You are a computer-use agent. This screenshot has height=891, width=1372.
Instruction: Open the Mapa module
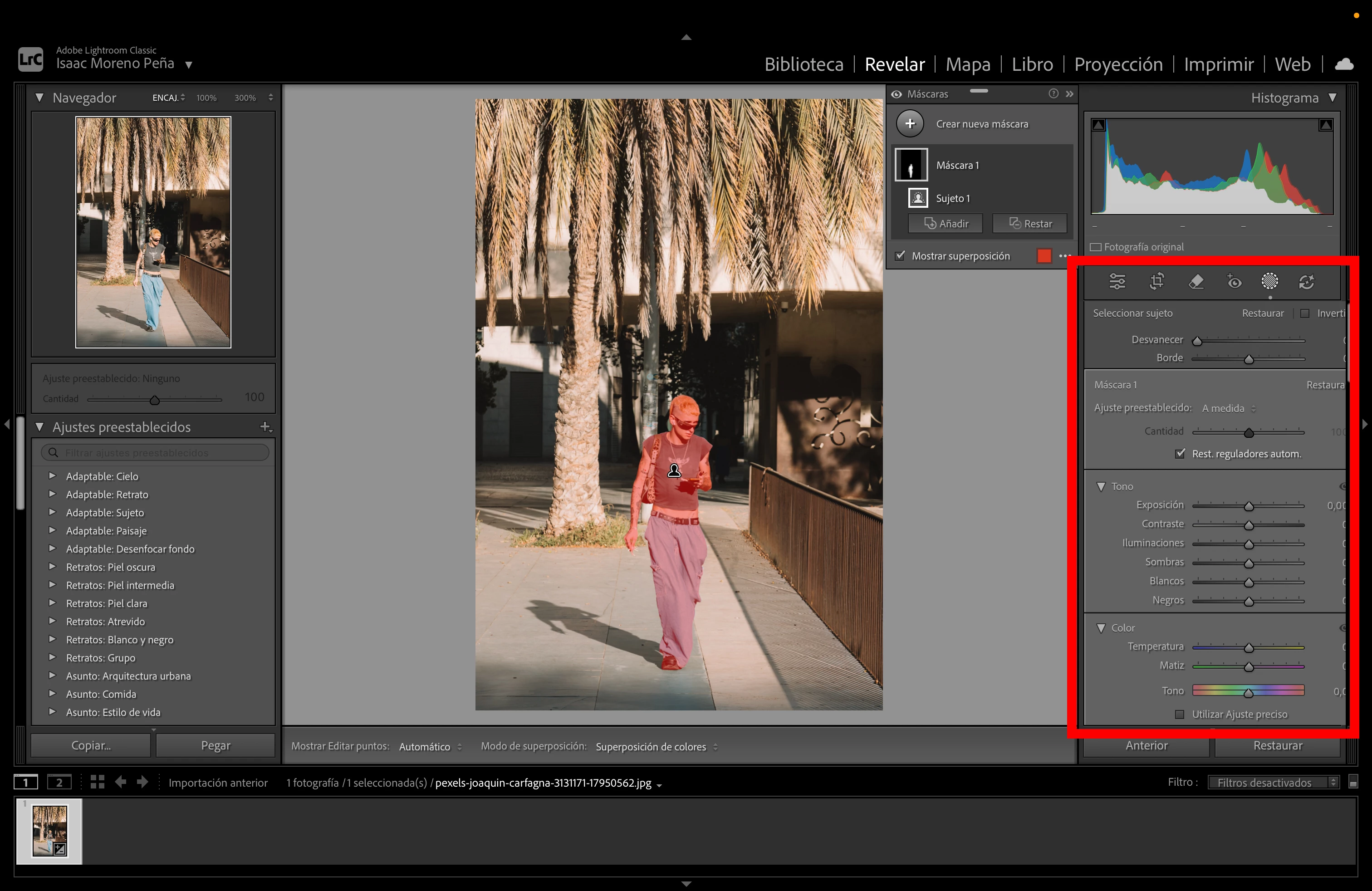968,64
